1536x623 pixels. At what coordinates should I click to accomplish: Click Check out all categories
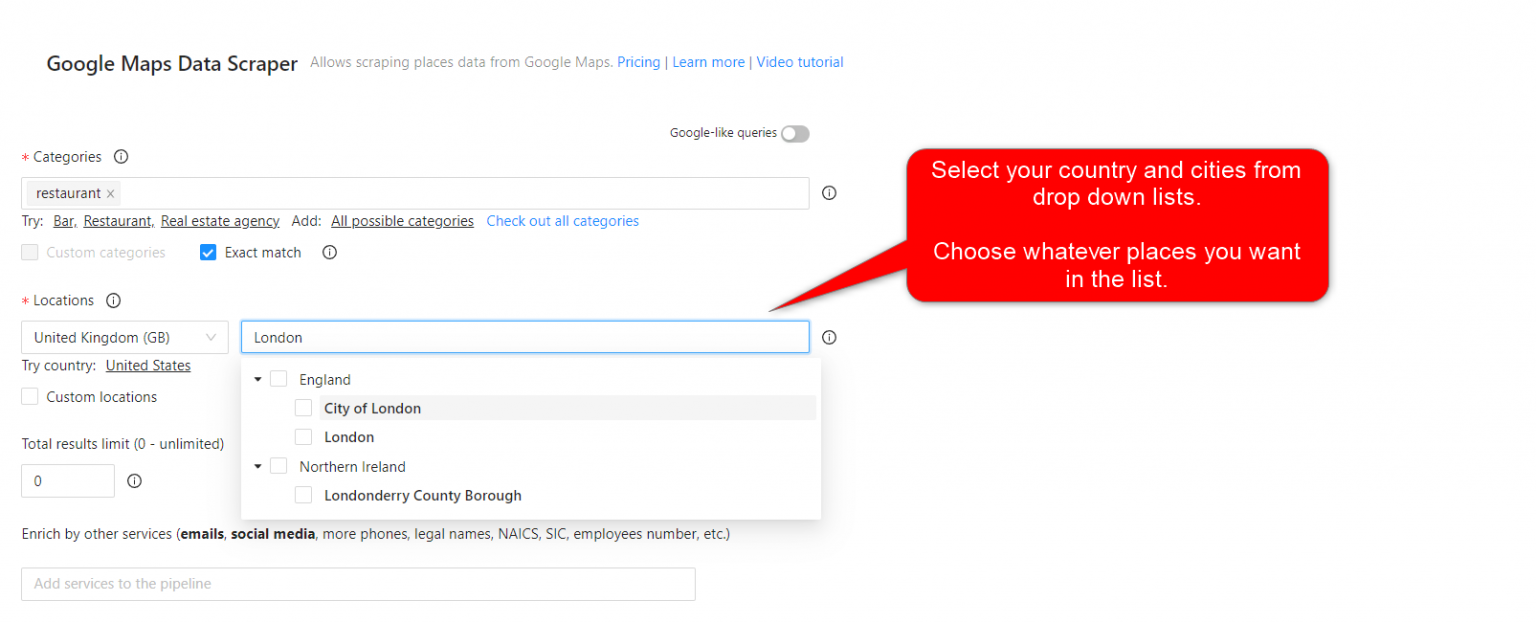click(x=562, y=220)
